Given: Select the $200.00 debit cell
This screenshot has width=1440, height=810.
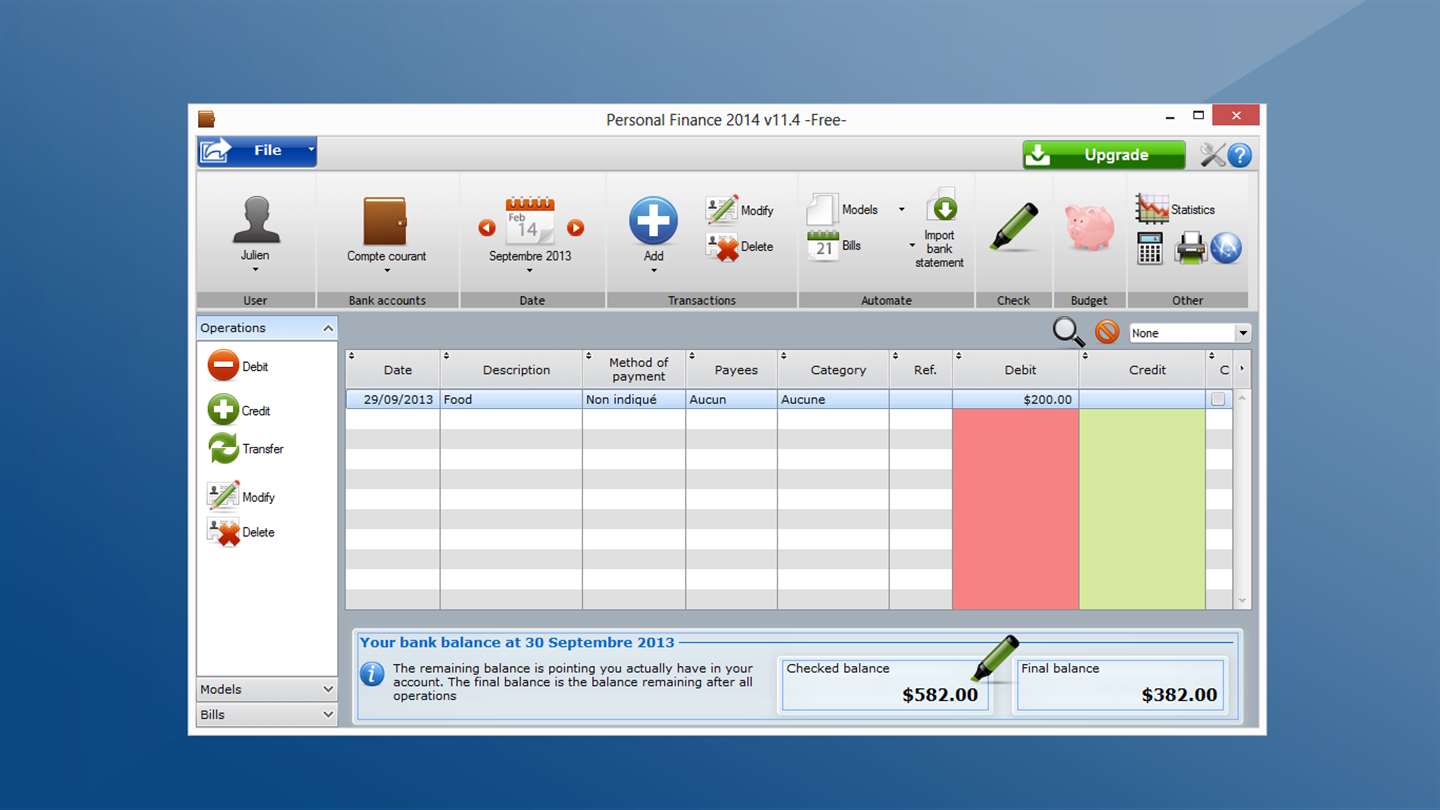Looking at the screenshot, I should (x=1016, y=399).
